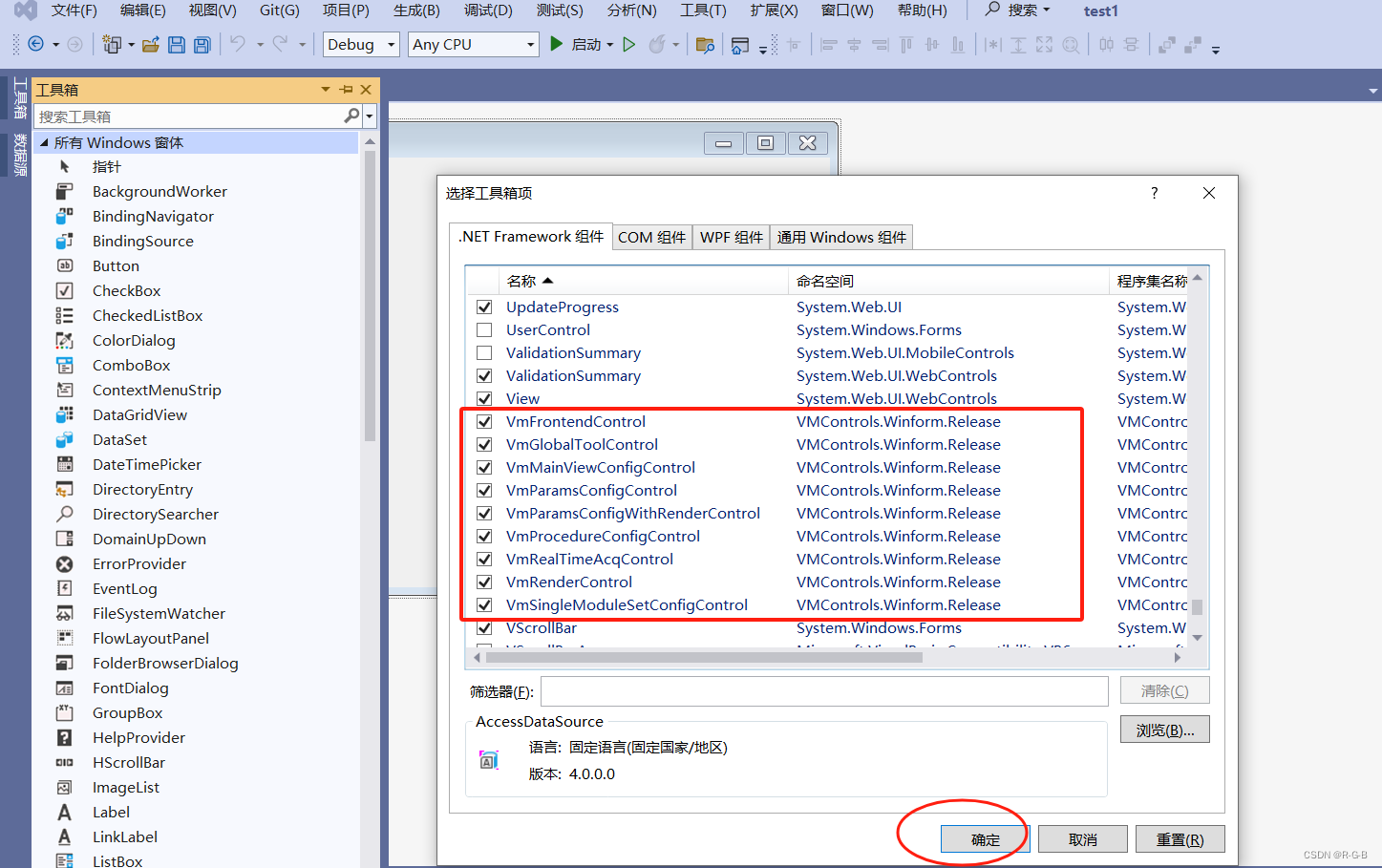The width and height of the screenshot is (1382, 868).
Task: Toggle the VmMainViewConfigControl checkbox
Action: [x=484, y=467]
